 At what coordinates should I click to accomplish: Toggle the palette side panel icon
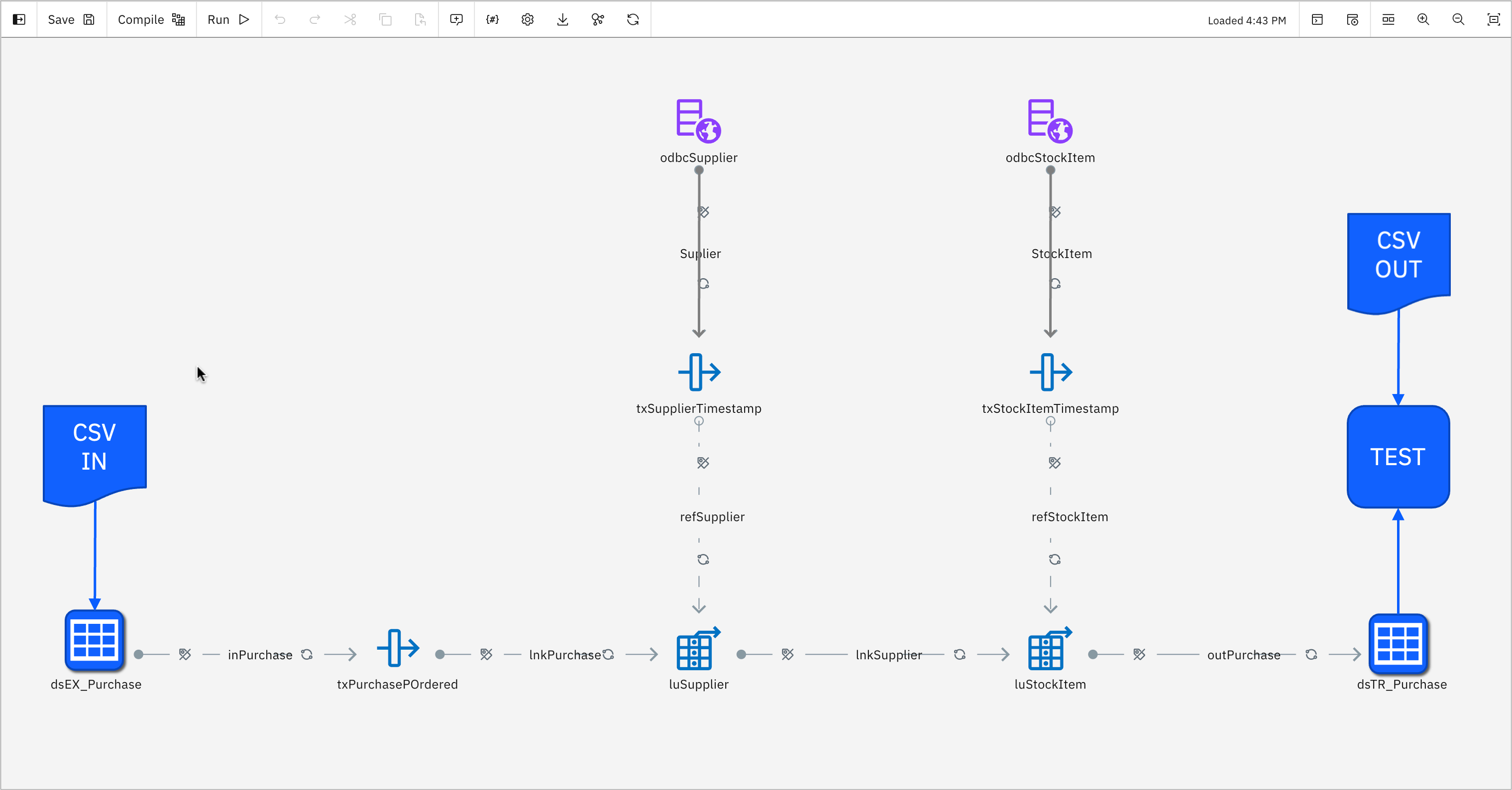click(x=19, y=19)
